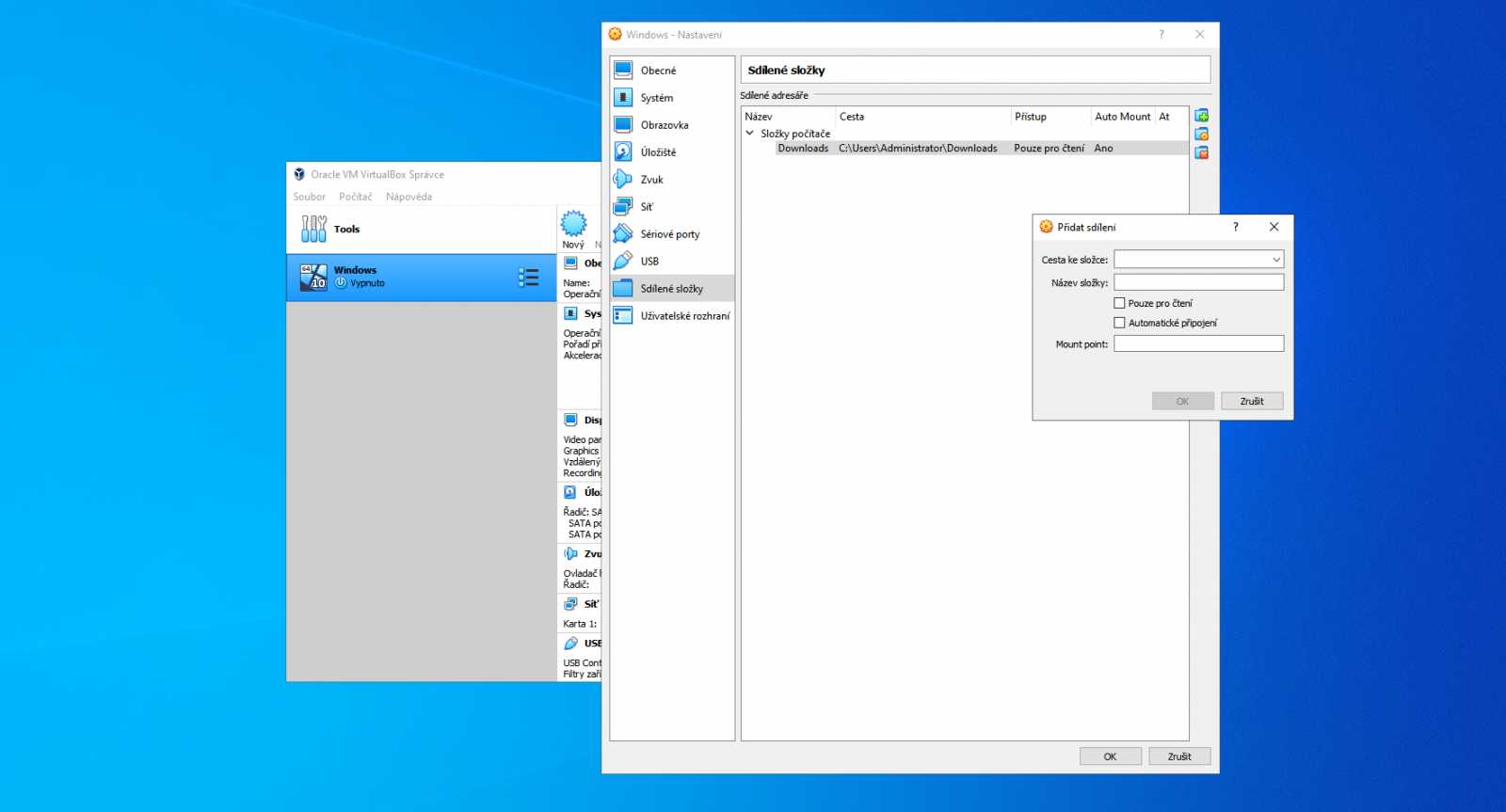Click the Nastavení window title bar icon
This screenshot has width=1506, height=812.
pos(616,34)
